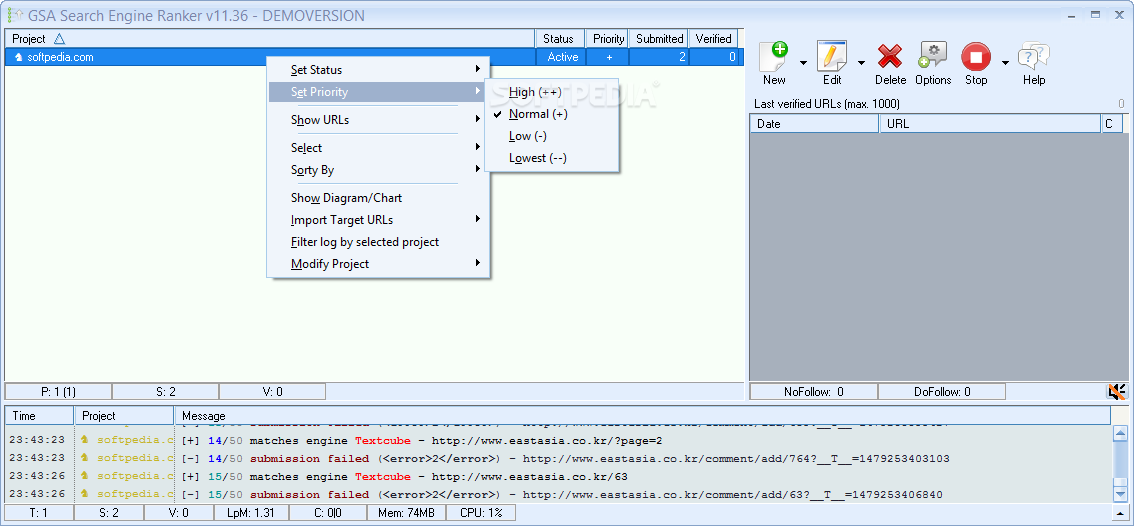The height and width of the screenshot is (526, 1134).
Task: Click the Active status cell
Action: pos(562,57)
